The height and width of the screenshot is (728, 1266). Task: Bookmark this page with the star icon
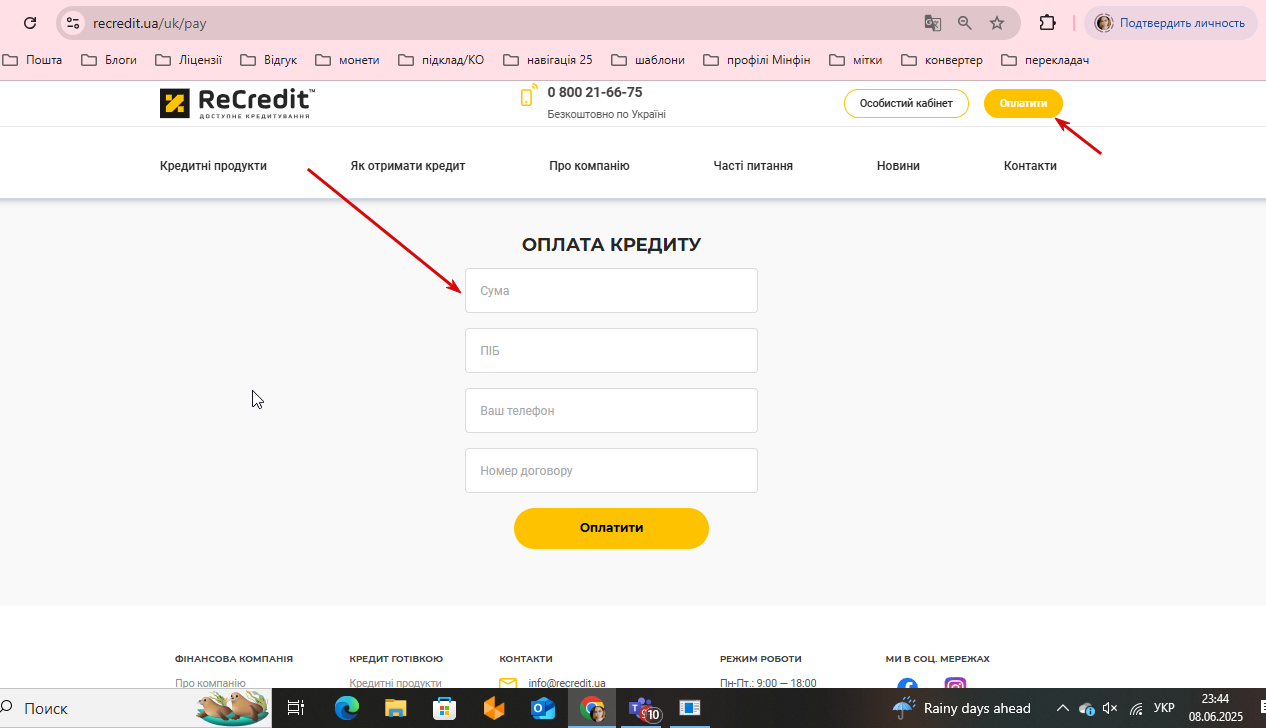[x=996, y=22]
